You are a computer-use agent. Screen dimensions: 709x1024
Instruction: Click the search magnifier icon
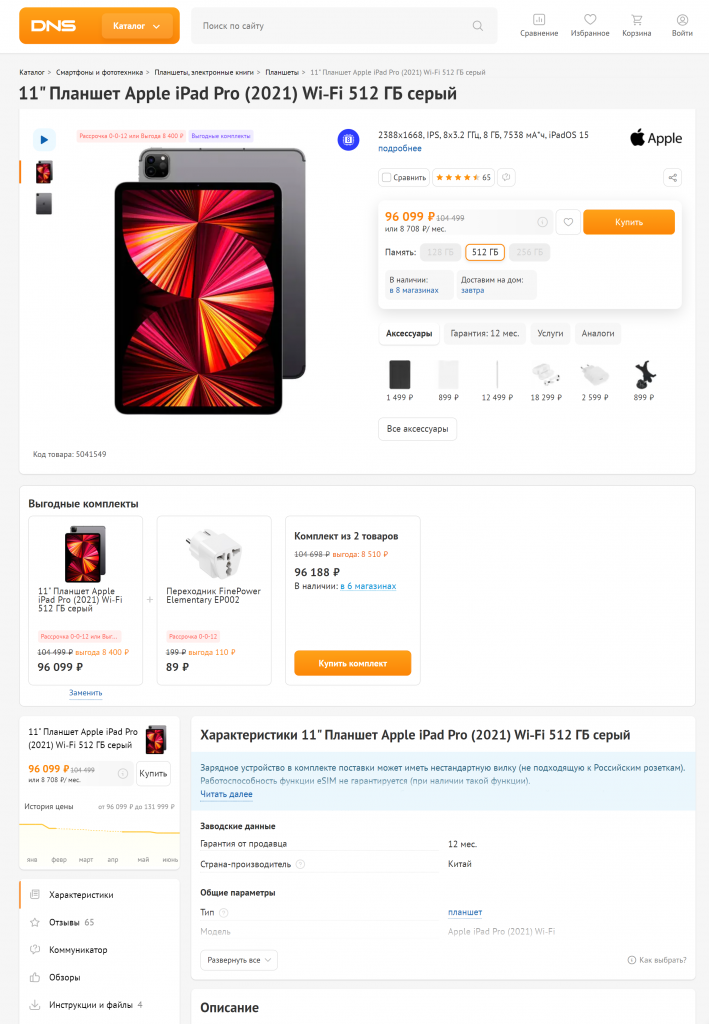tap(478, 26)
